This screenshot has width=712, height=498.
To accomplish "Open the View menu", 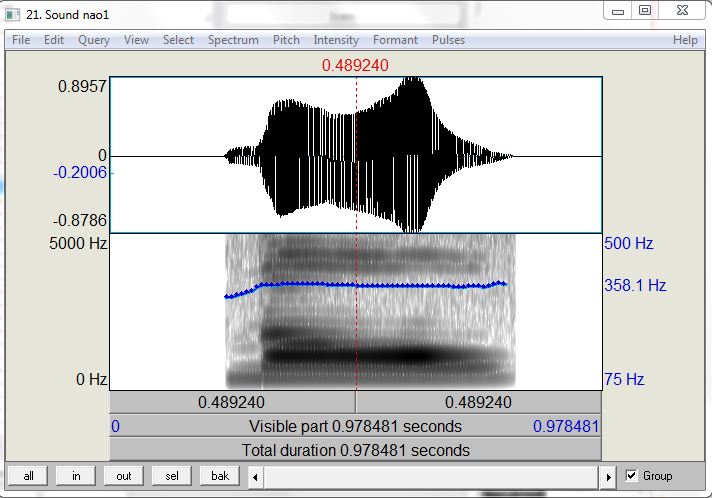I will (x=136, y=40).
